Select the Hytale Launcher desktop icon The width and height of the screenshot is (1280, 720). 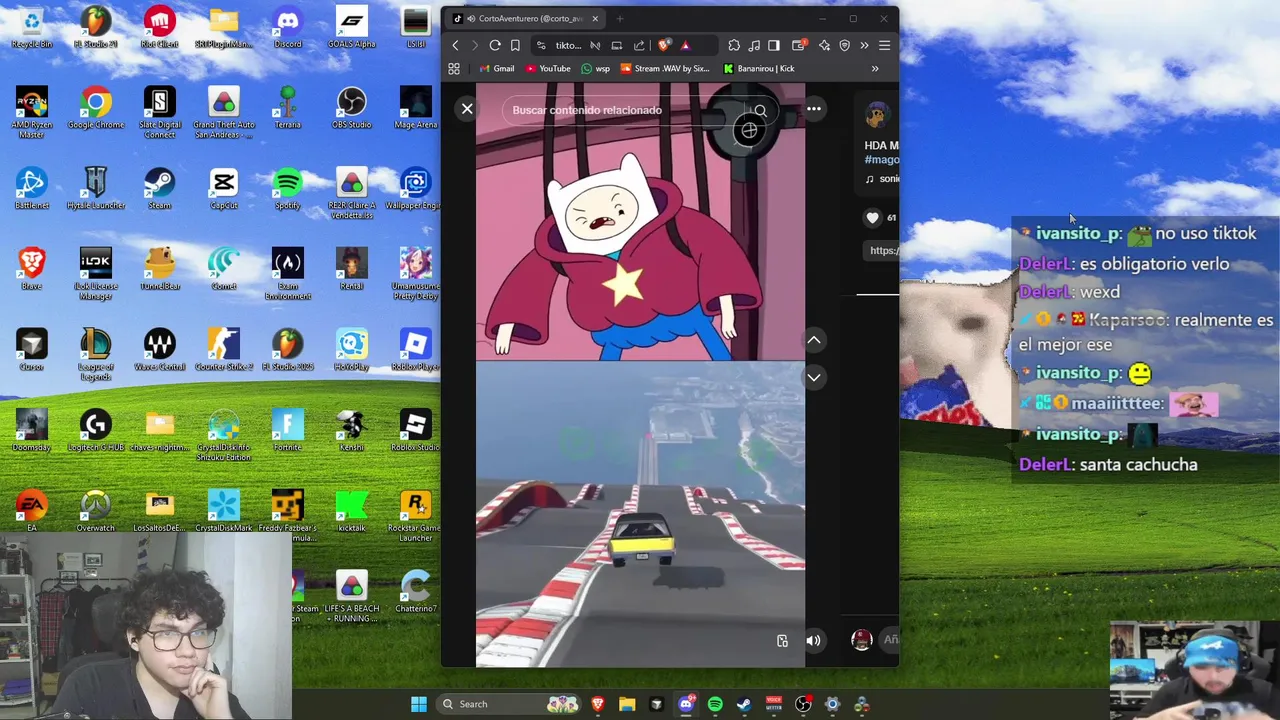tap(96, 189)
